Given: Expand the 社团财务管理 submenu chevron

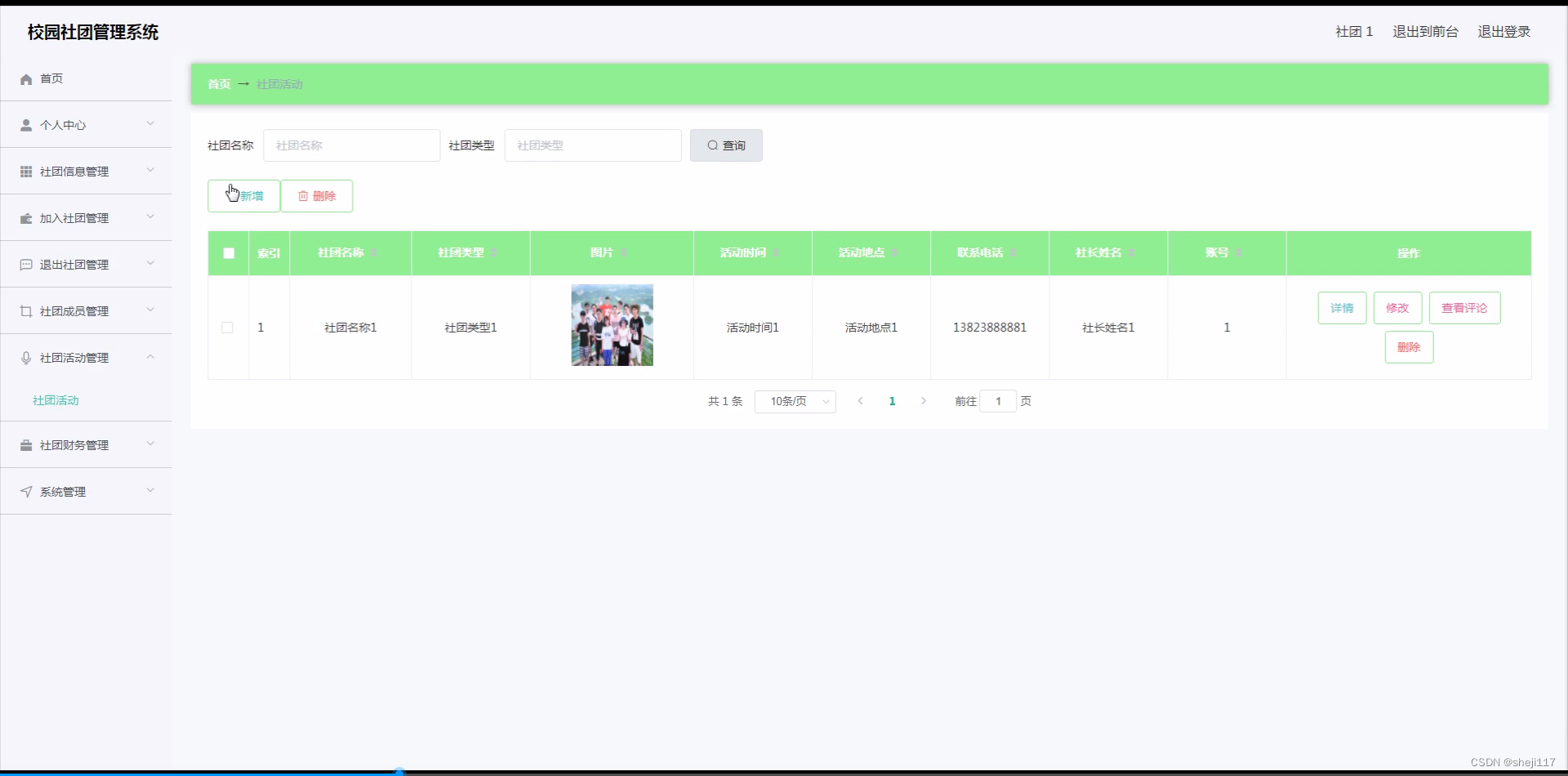Looking at the screenshot, I should click(x=150, y=444).
